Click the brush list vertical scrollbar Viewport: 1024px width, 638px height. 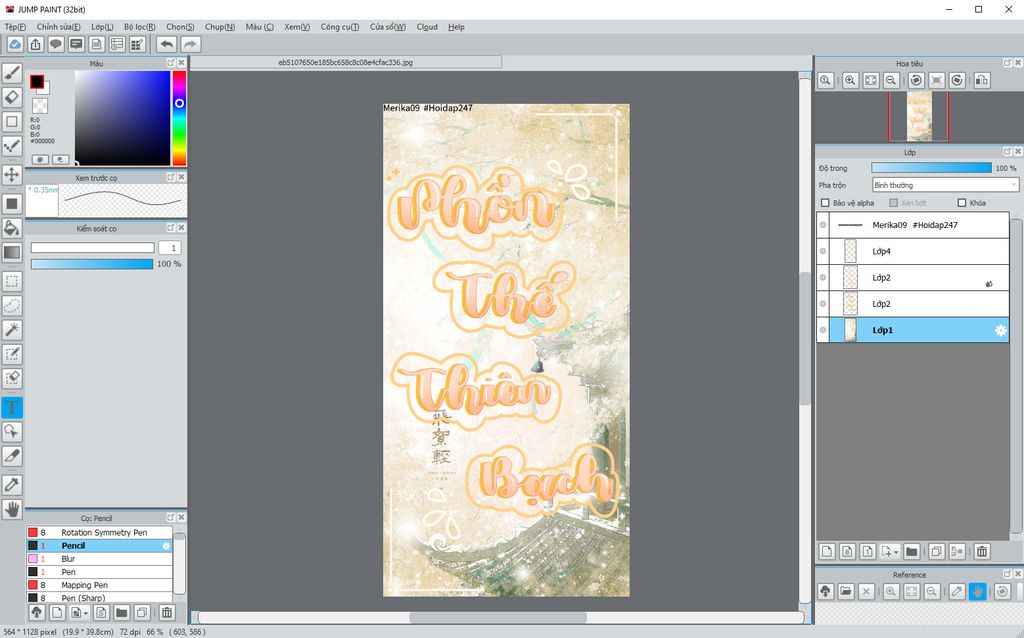[180, 564]
